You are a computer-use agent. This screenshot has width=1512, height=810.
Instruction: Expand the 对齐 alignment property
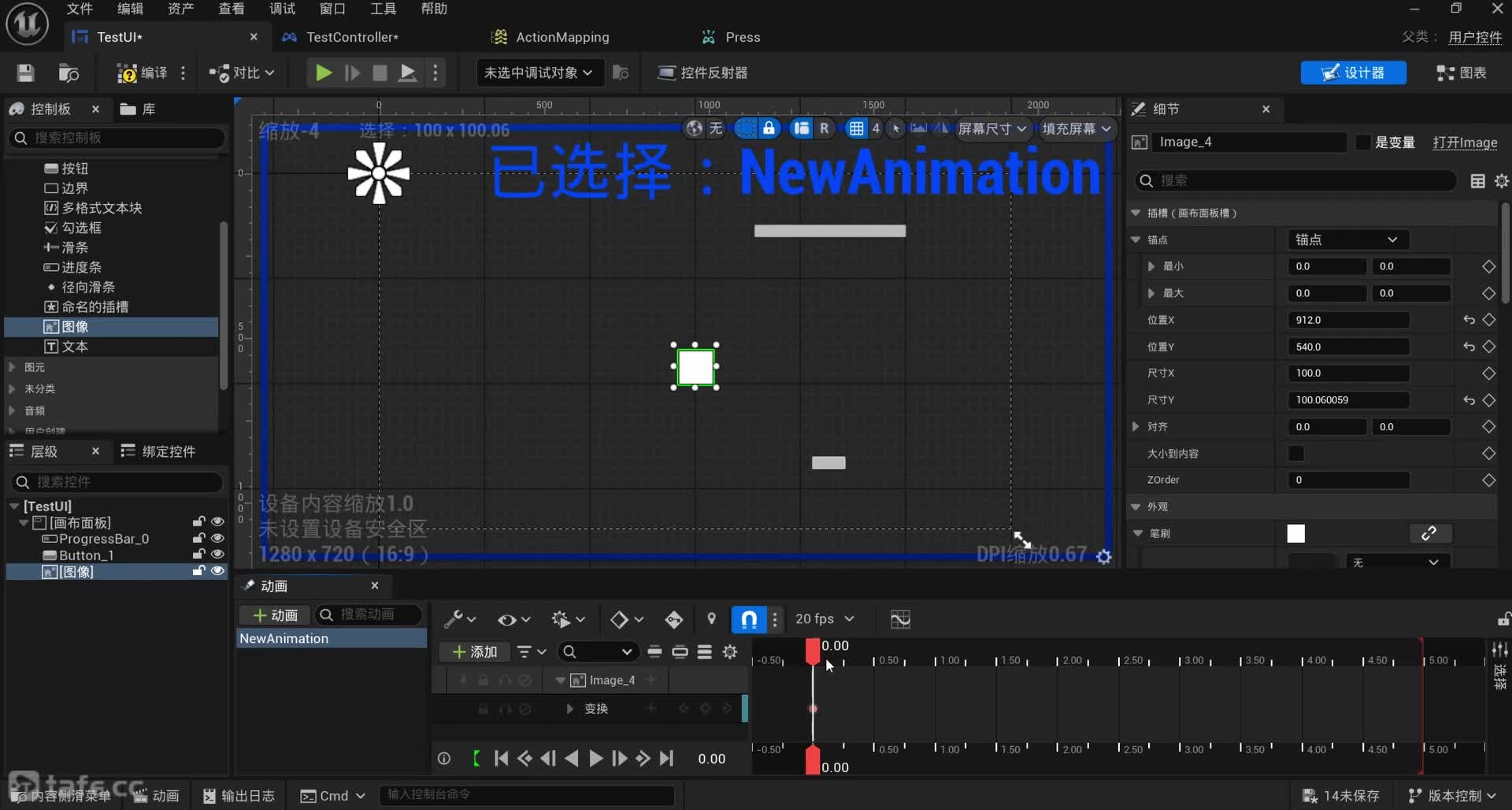[1136, 426]
